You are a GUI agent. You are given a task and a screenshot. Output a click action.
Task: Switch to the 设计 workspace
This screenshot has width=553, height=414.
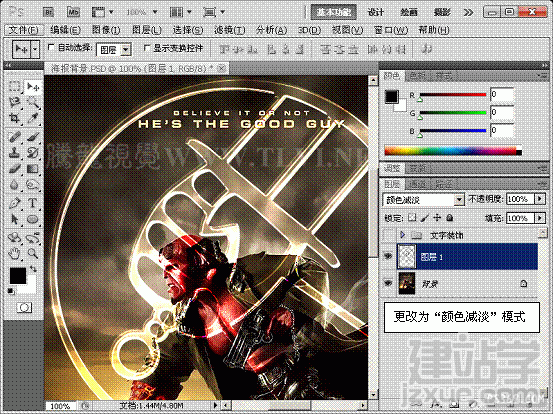[x=375, y=12]
